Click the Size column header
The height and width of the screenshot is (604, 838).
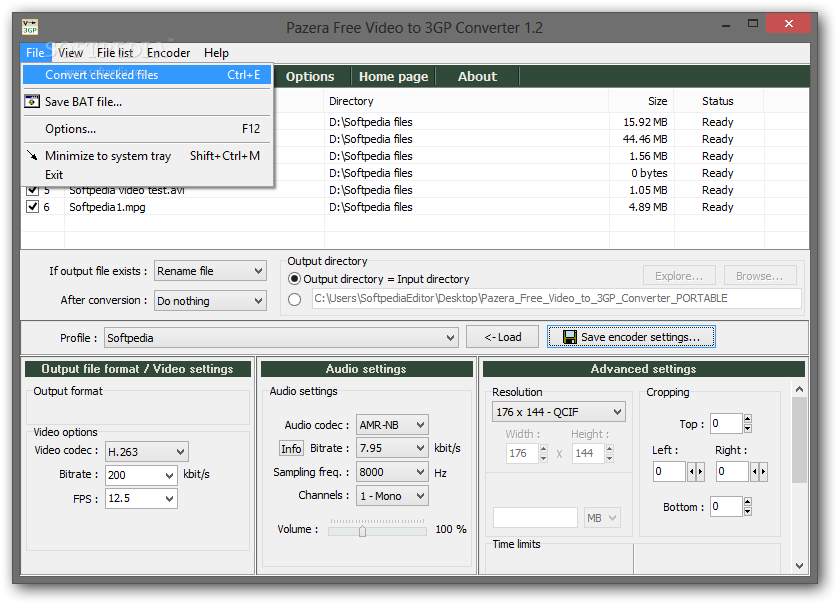pyautogui.click(x=641, y=101)
